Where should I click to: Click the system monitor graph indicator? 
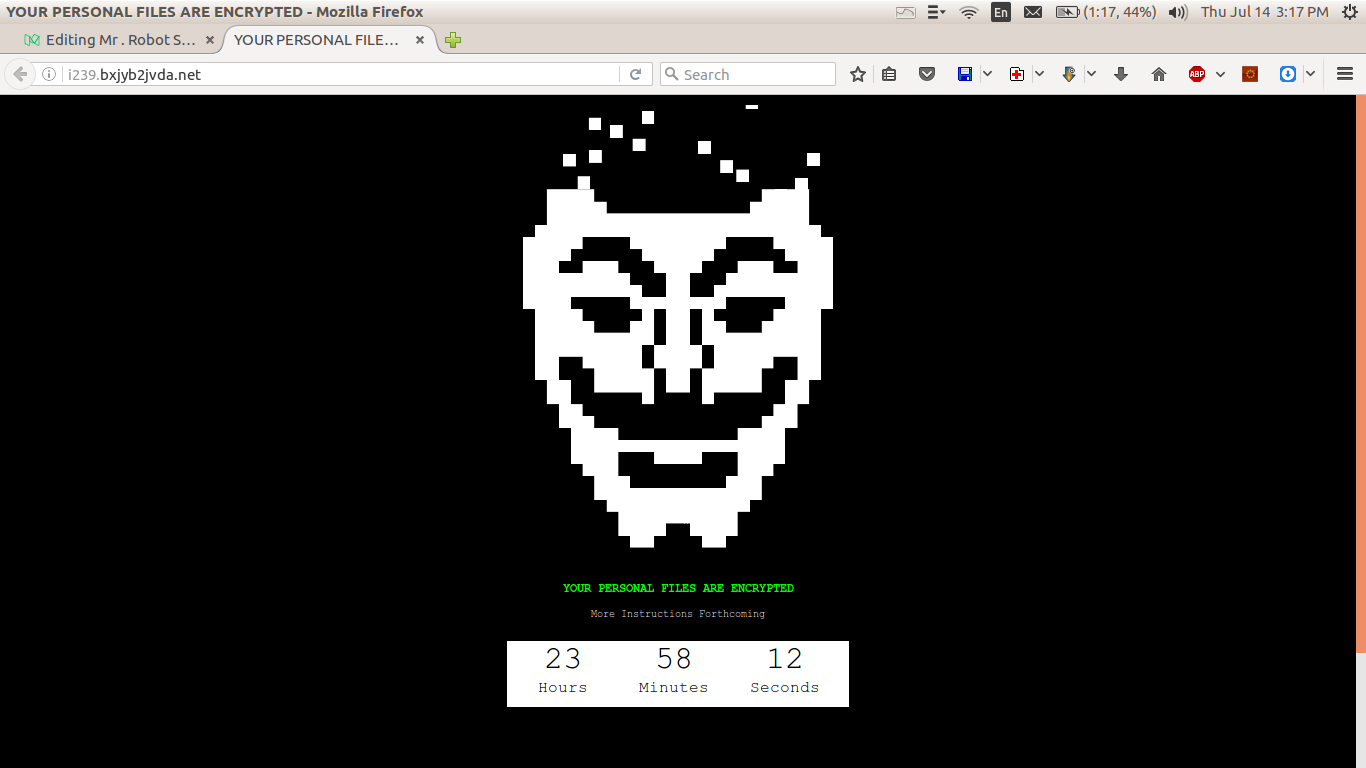tap(905, 12)
